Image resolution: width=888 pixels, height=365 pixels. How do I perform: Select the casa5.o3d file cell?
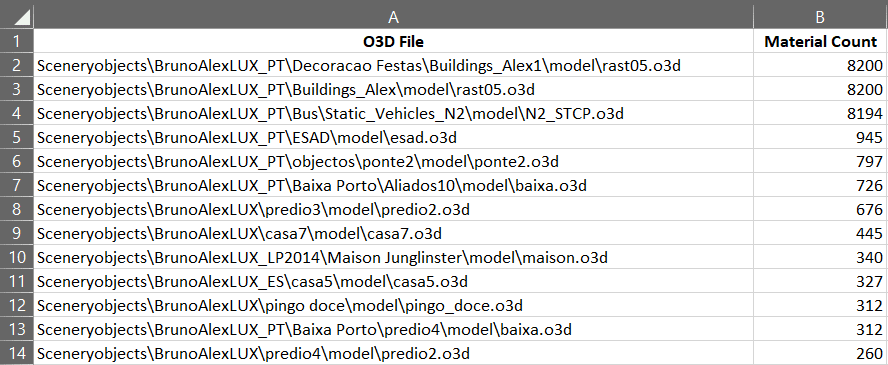click(393, 281)
